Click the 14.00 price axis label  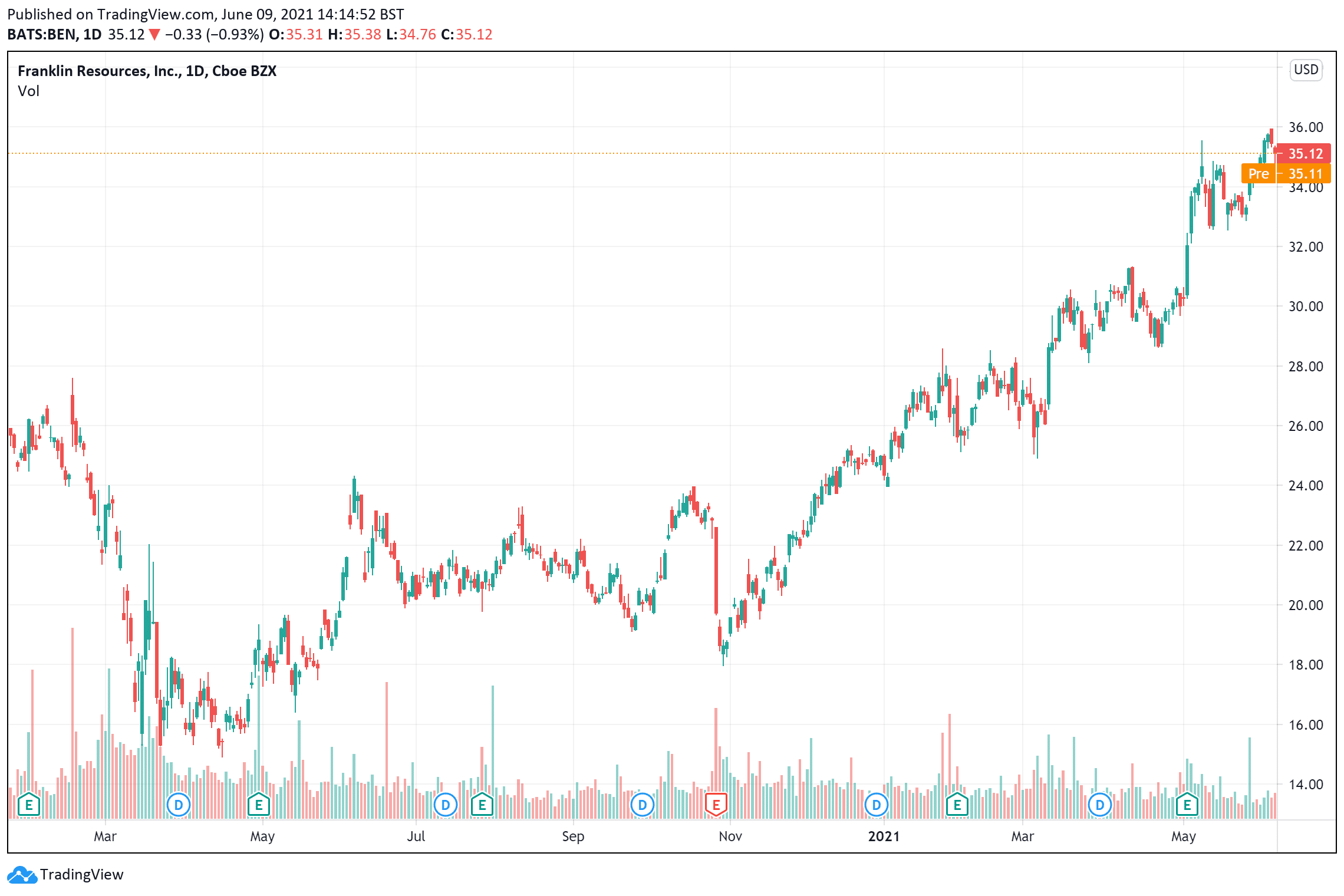1306,785
